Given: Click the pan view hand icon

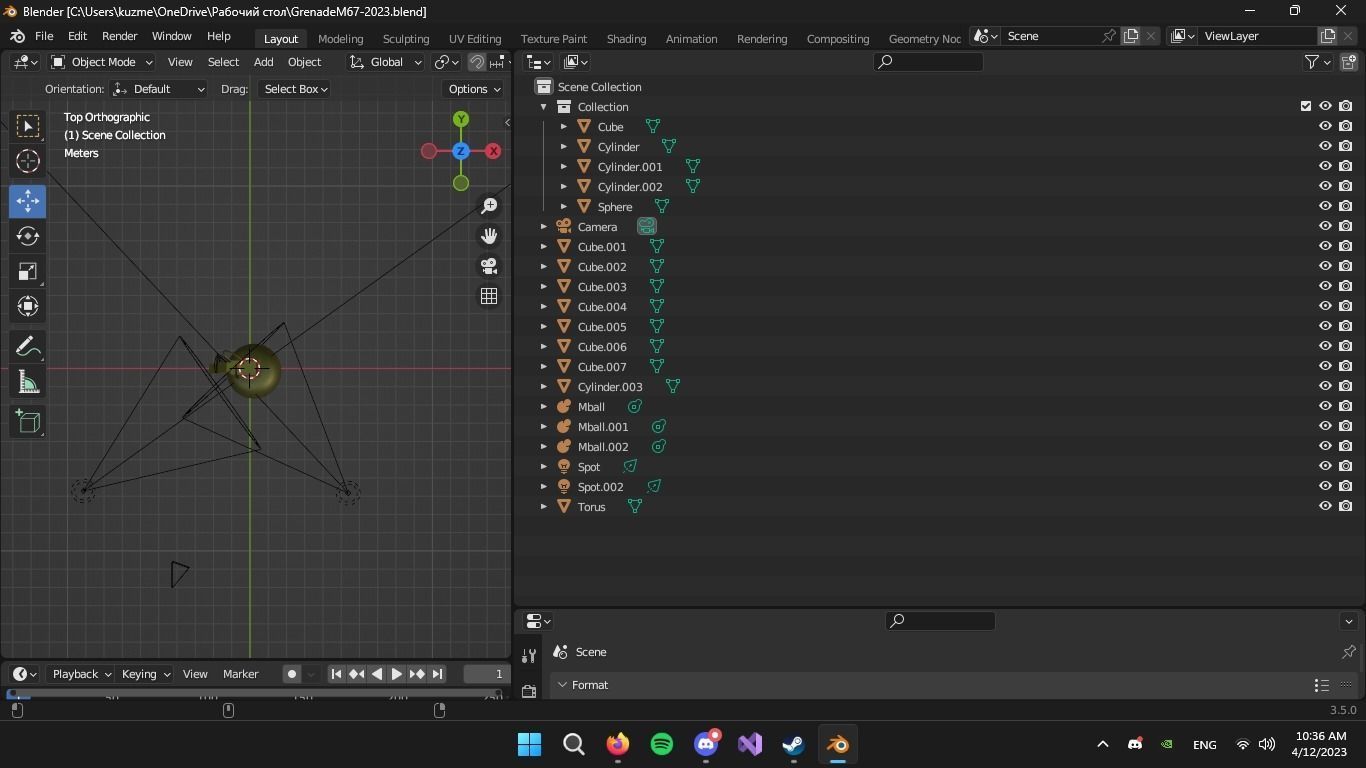Looking at the screenshot, I should [489, 236].
